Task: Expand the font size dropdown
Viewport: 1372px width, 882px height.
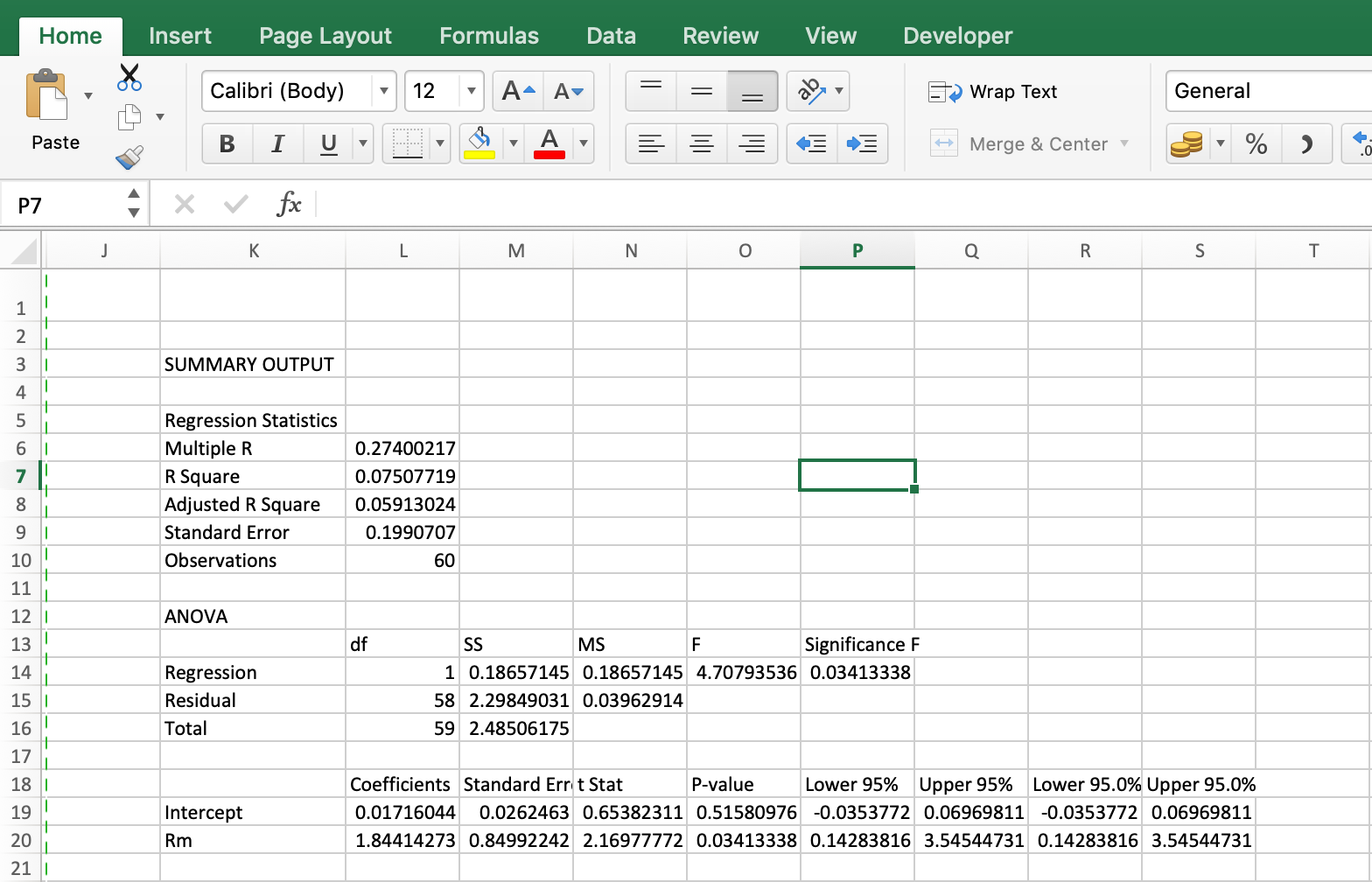Action: click(471, 91)
